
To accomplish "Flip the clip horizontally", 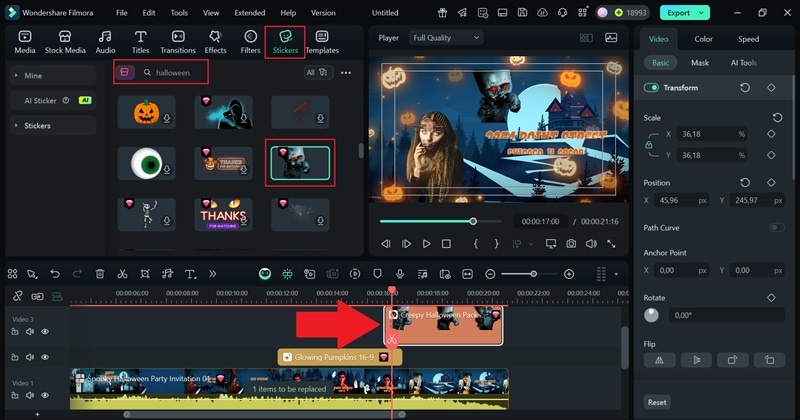I will [x=659, y=360].
